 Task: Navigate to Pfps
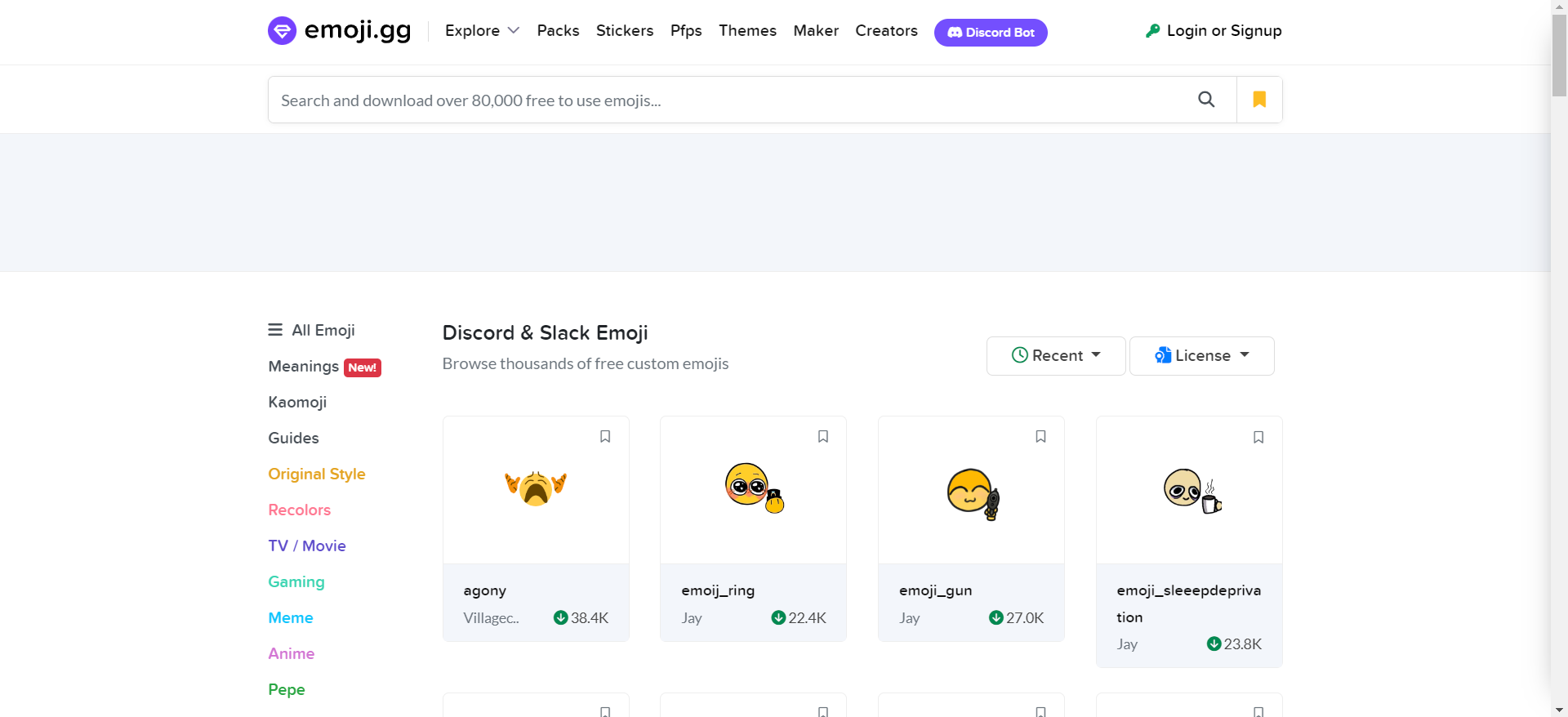[686, 31]
